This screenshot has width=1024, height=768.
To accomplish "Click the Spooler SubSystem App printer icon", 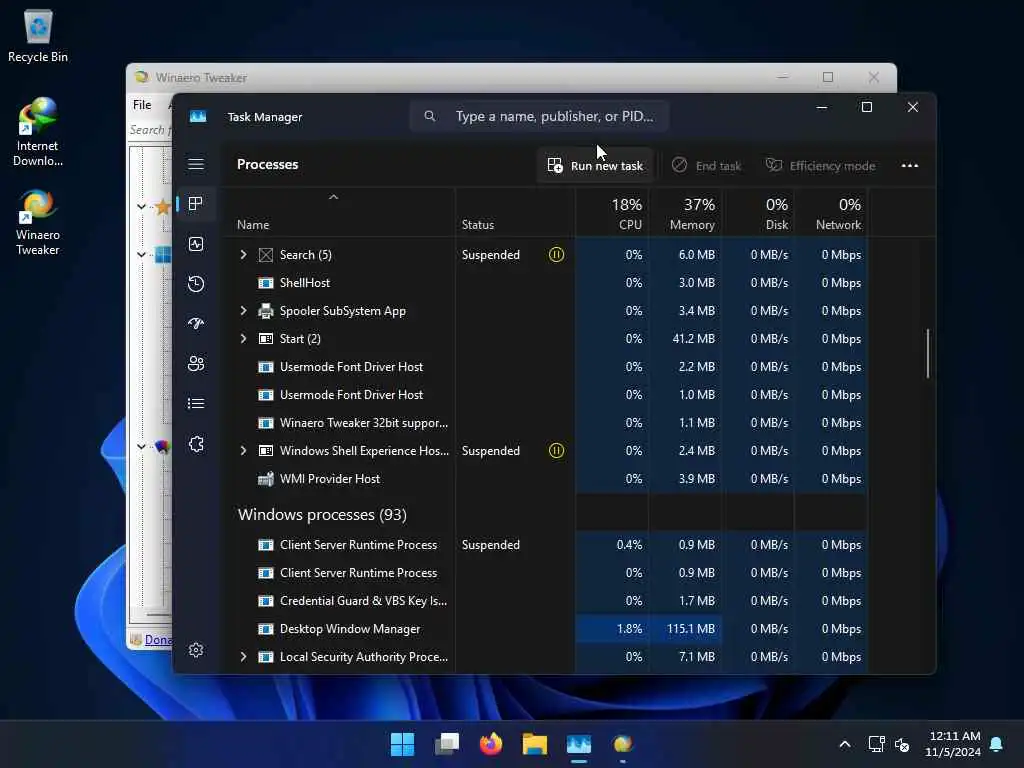I will coord(266,311).
